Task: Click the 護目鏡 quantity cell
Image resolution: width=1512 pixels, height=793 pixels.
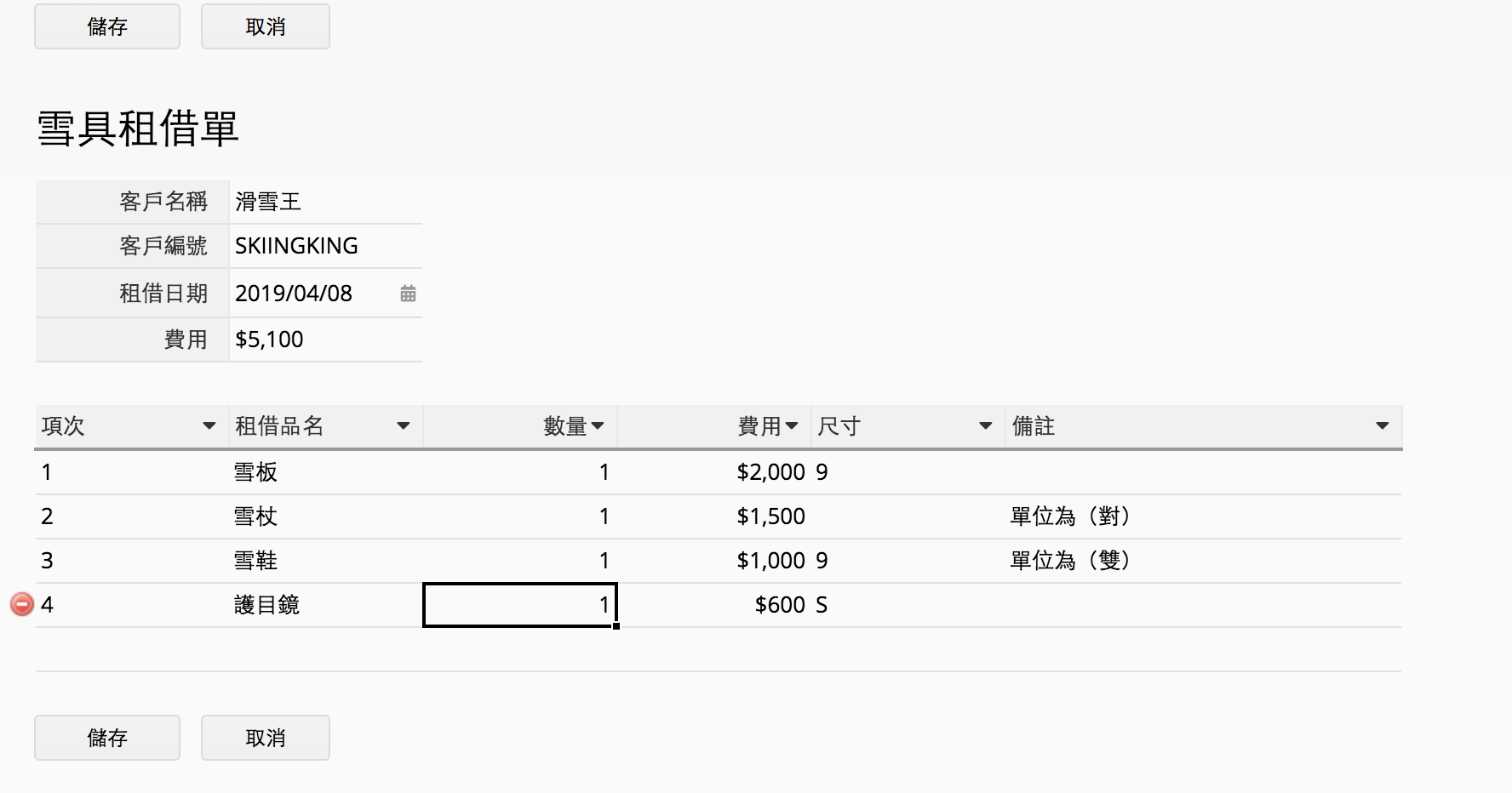Action: click(x=519, y=605)
